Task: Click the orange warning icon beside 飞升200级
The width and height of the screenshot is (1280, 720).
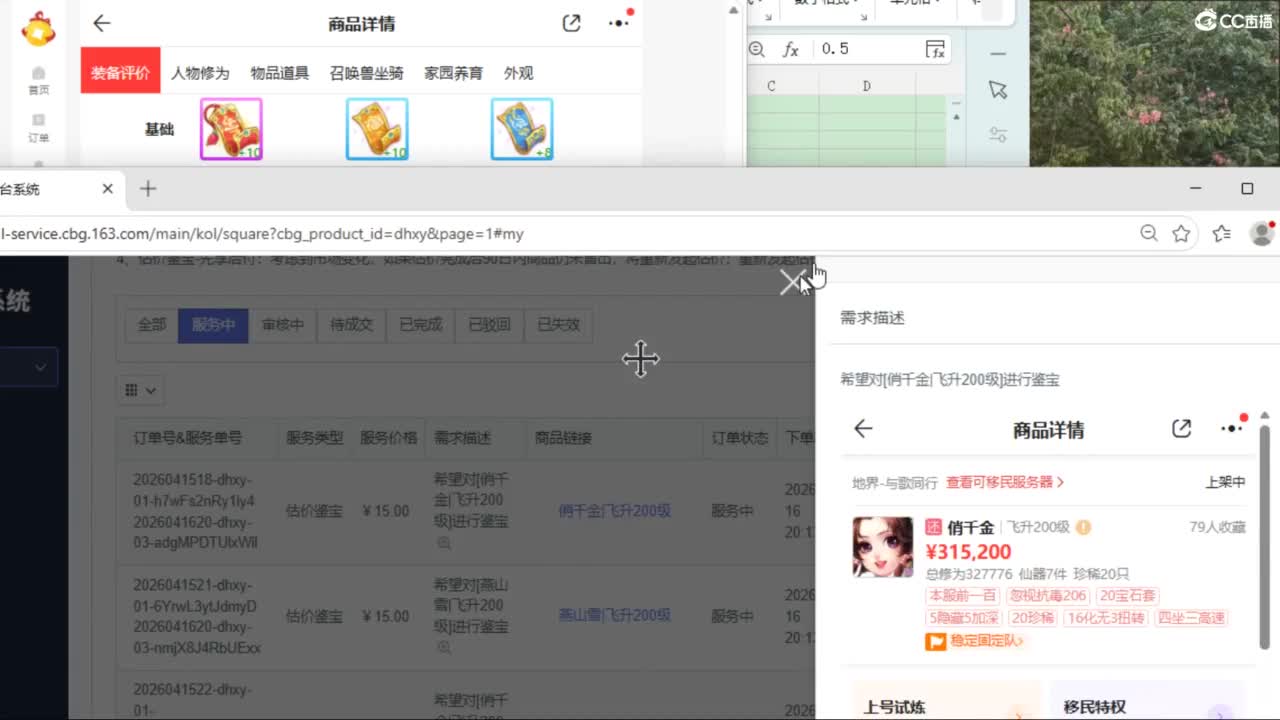Action: 1083,528
